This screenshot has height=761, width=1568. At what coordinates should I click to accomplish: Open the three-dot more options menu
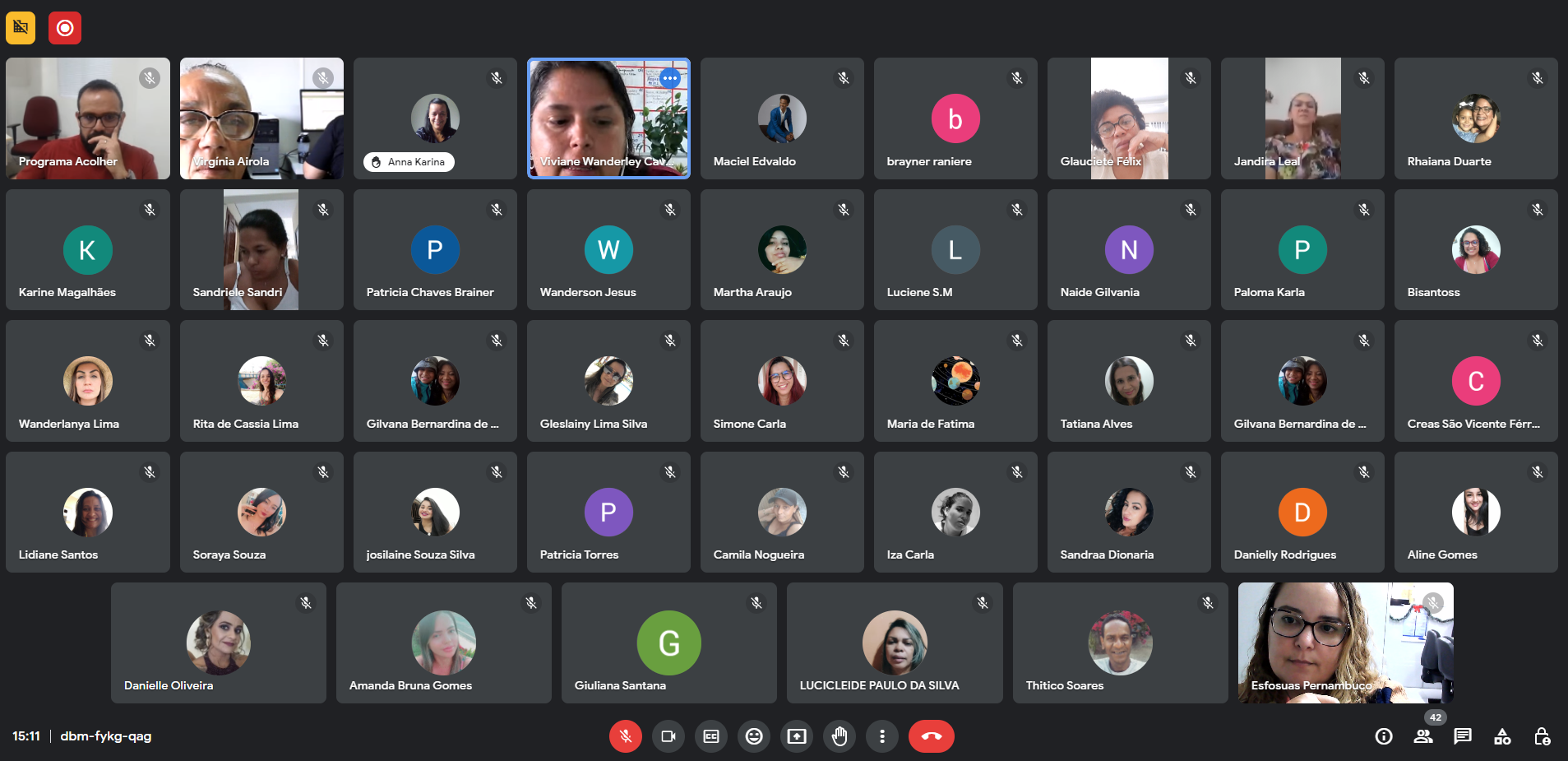point(882,736)
